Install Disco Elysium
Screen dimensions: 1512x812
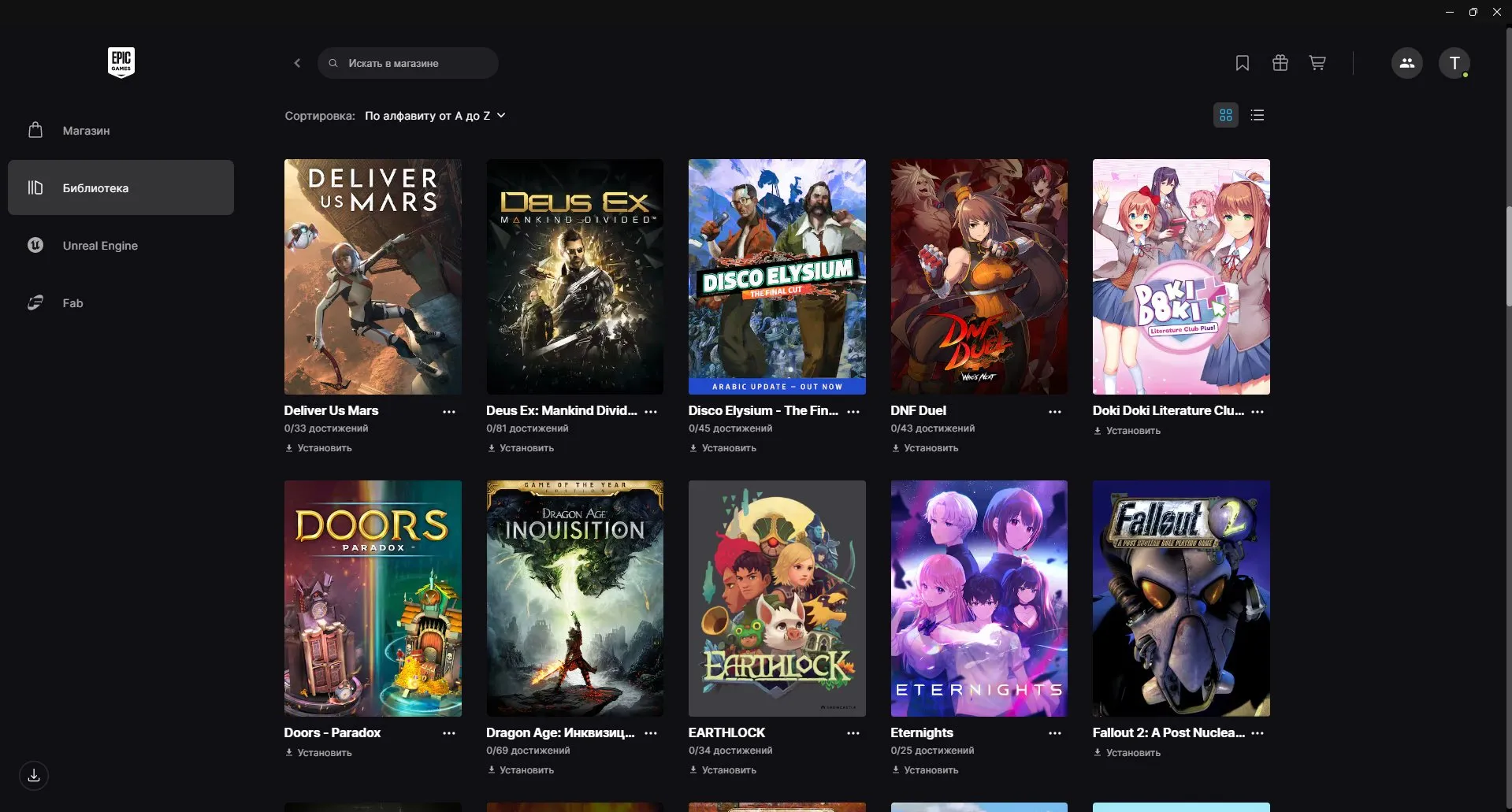(x=723, y=448)
